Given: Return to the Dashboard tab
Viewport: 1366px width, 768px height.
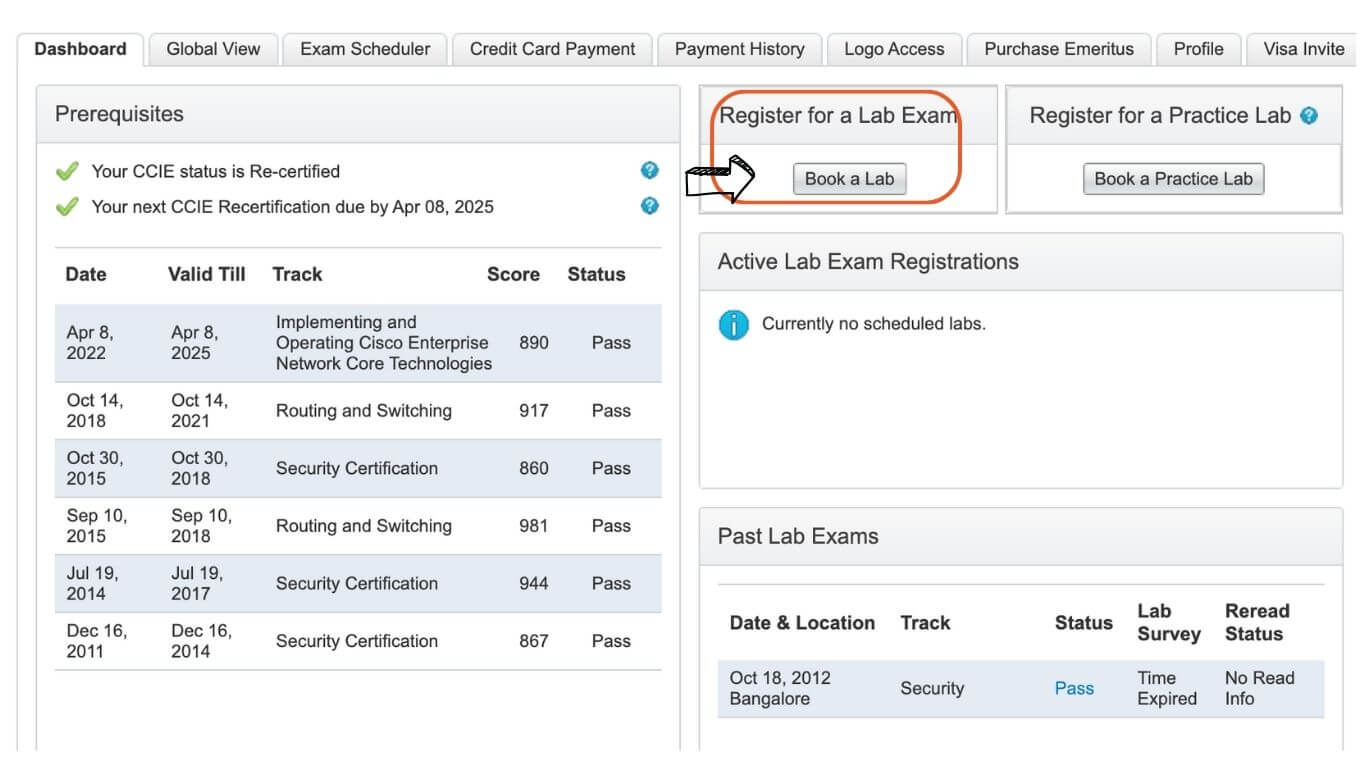Looking at the screenshot, I should 80,48.
